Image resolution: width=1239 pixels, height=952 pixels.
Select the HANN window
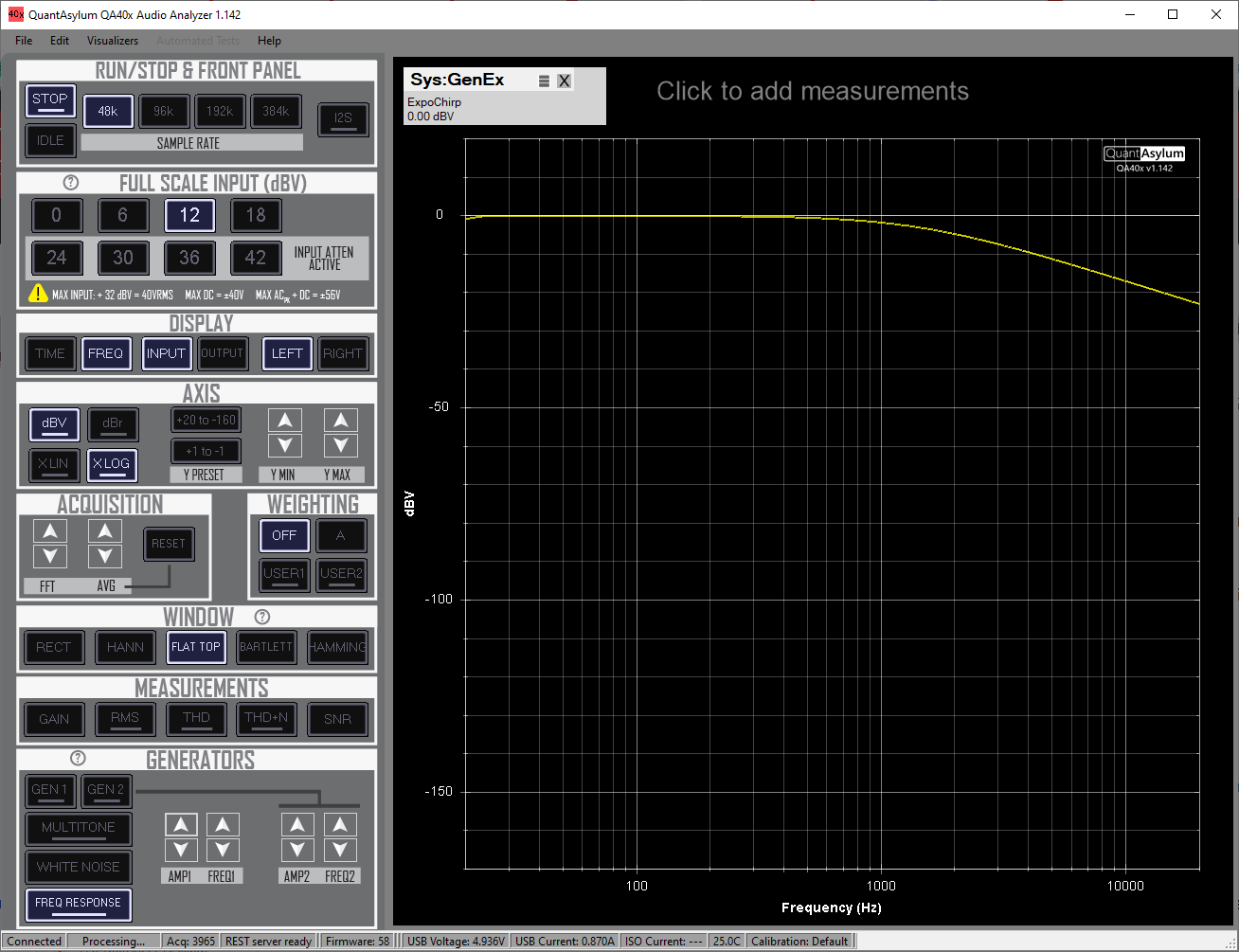pos(125,648)
